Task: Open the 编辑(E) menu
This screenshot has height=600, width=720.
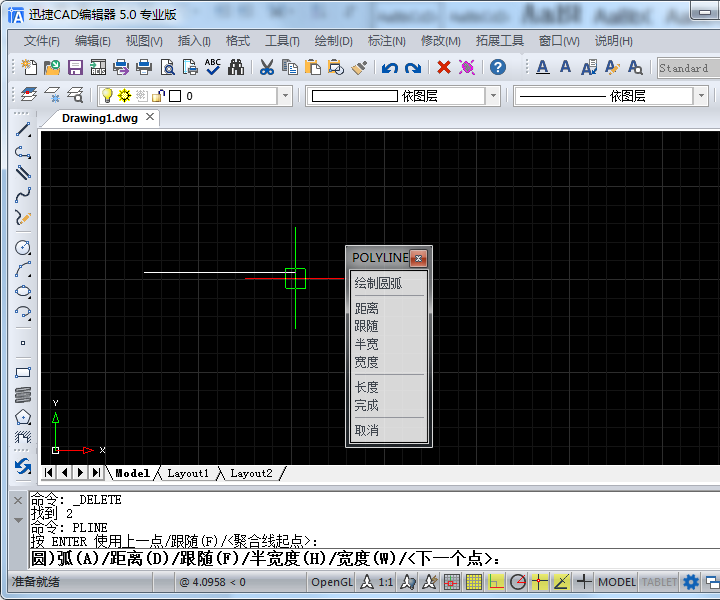Action: click(92, 41)
